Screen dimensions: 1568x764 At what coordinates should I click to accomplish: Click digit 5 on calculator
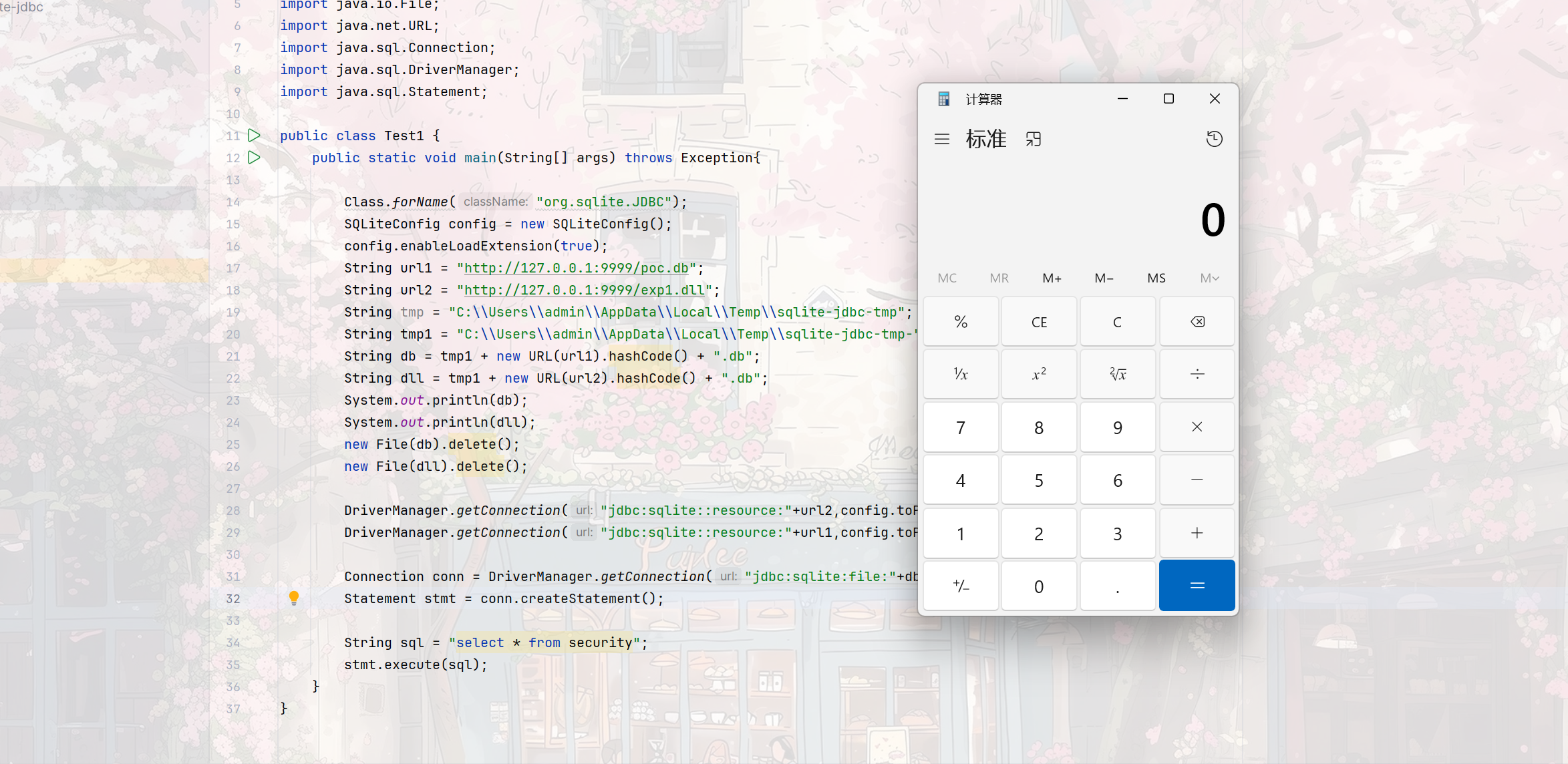[1039, 480]
